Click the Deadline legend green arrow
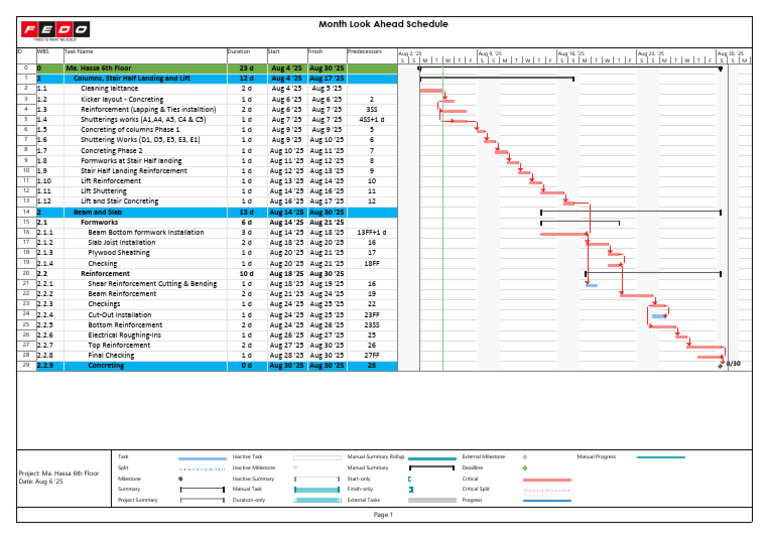 pos(525,468)
